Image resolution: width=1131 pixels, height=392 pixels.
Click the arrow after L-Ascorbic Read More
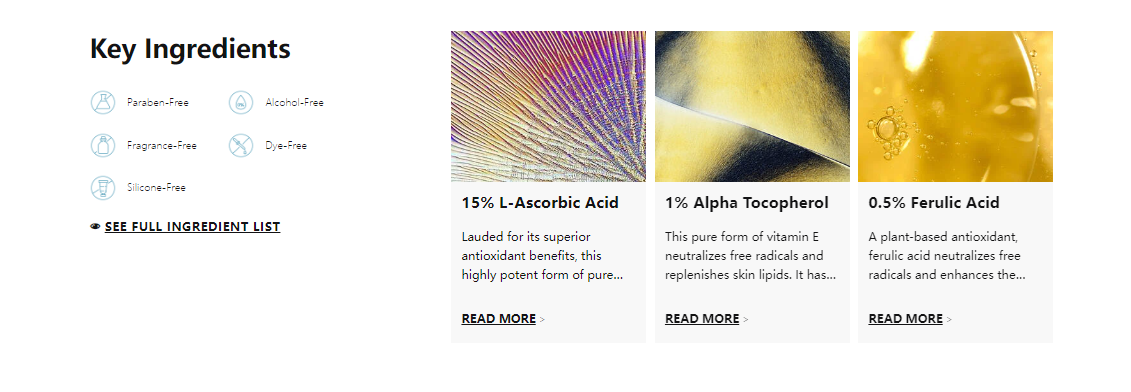pos(542,319)
